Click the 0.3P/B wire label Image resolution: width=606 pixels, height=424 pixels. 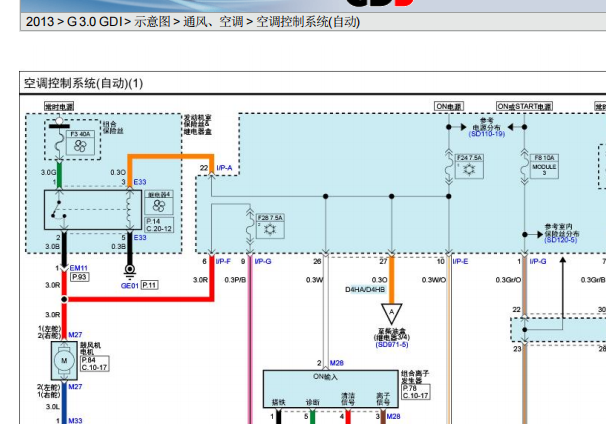[235, 279]
